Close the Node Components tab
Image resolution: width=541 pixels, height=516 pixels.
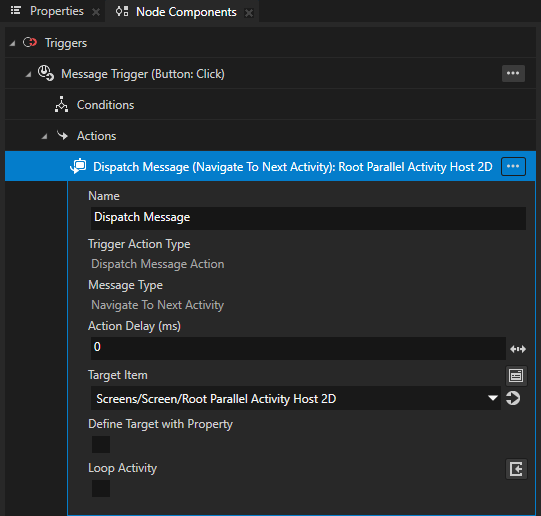[248, 13]
